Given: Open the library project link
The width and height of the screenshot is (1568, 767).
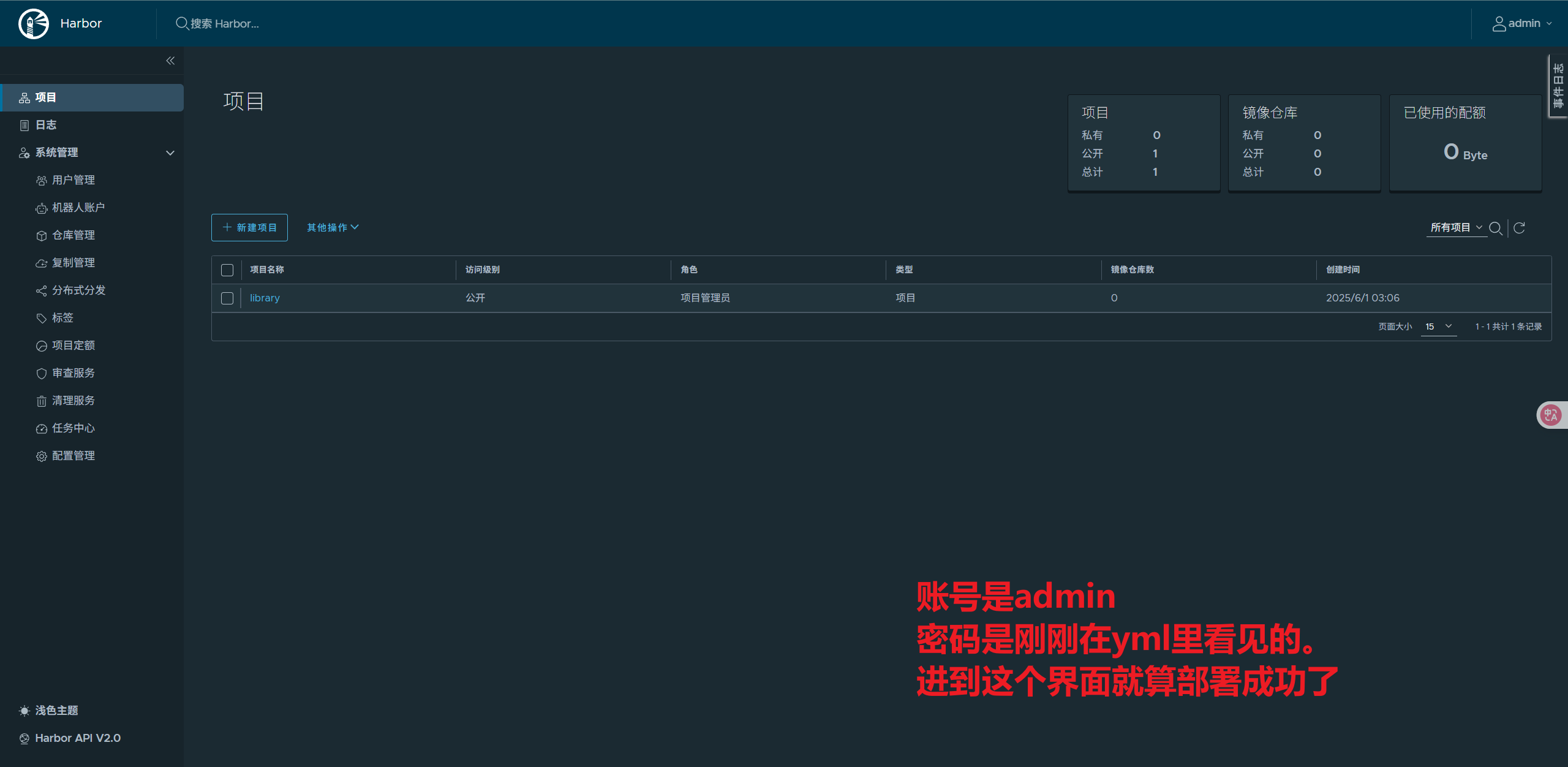Looking at the screenshot, I should point(265,298).
